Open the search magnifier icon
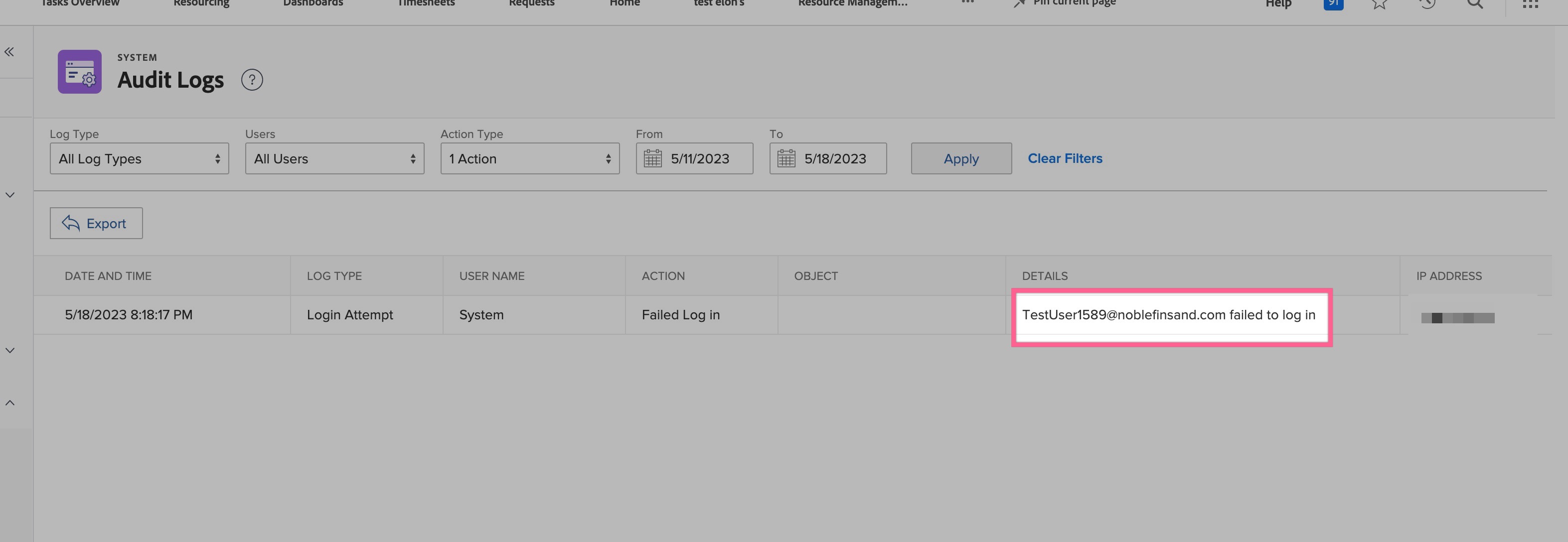Image resolution: width=1568 pixels, height=542 pixels. (1475, 3)
